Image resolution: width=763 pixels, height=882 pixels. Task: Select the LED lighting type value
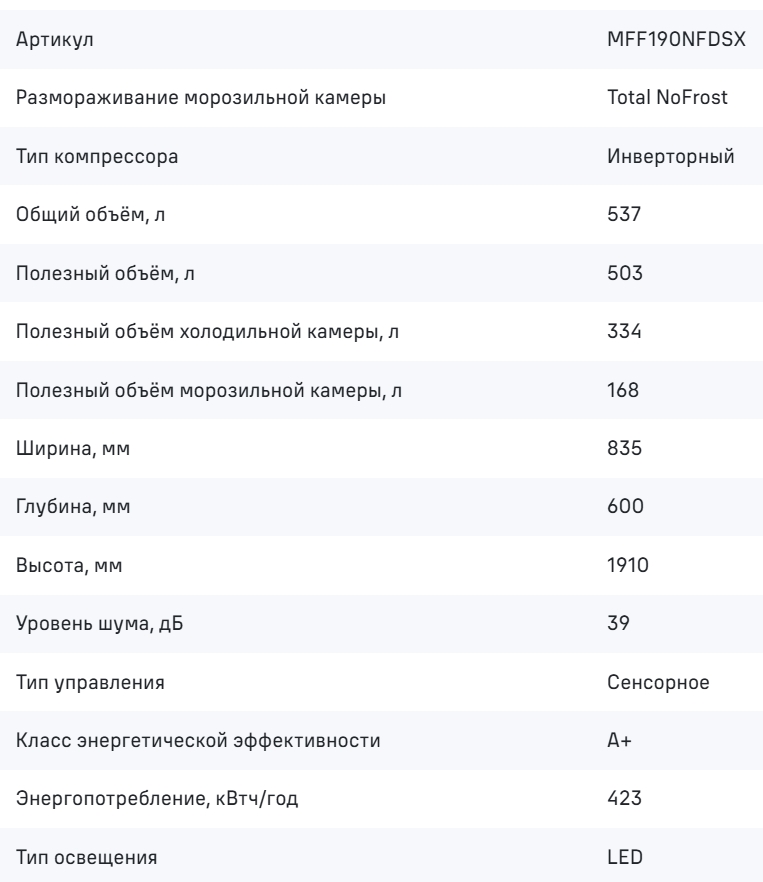click(x=625, y=857)
